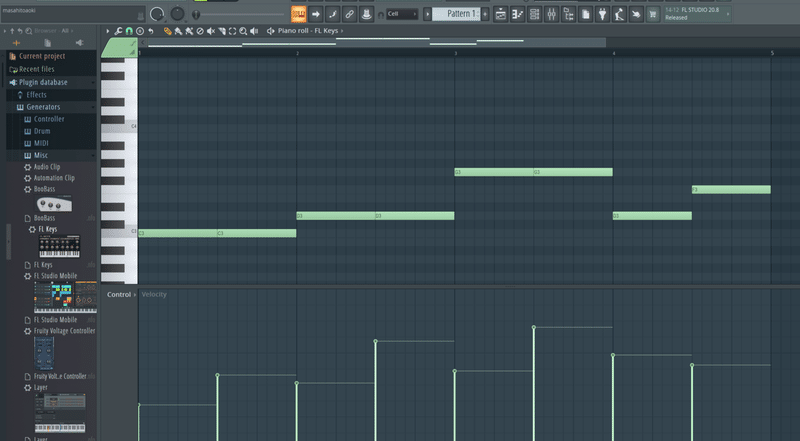This screenshot has height=441, width=800.
Task: Select the Automation Clip entry
Action: 54,178
